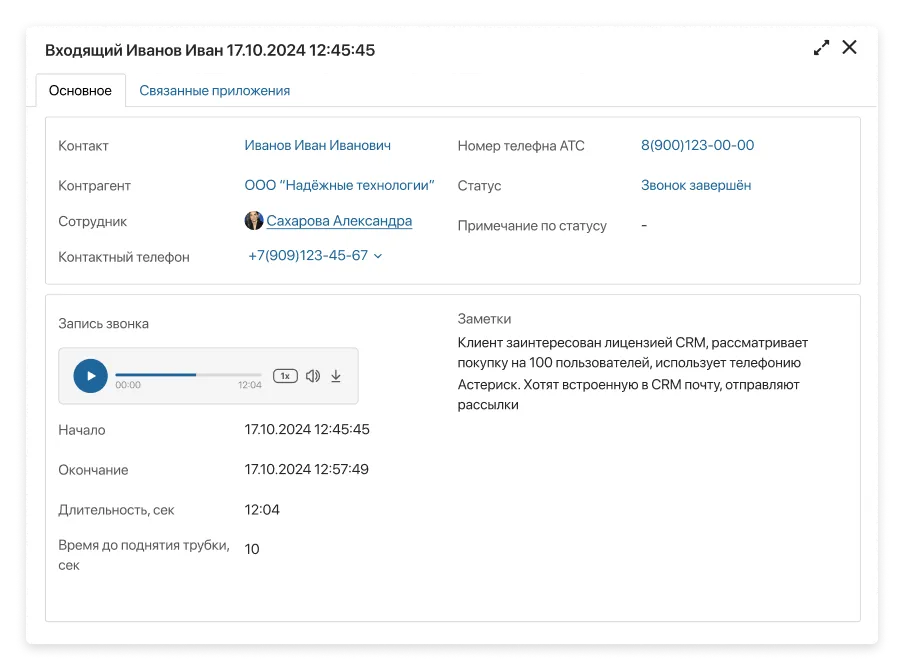The height and width of the screenshot is (668, 904).
Task: Open employee link Сахарова Александра
Action: coord(339,221)
